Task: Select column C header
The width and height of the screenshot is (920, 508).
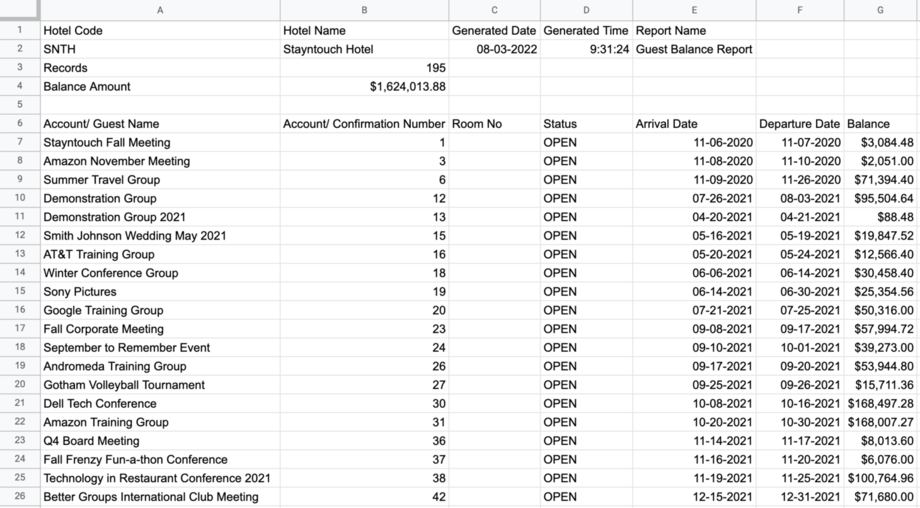Action: 495,10
